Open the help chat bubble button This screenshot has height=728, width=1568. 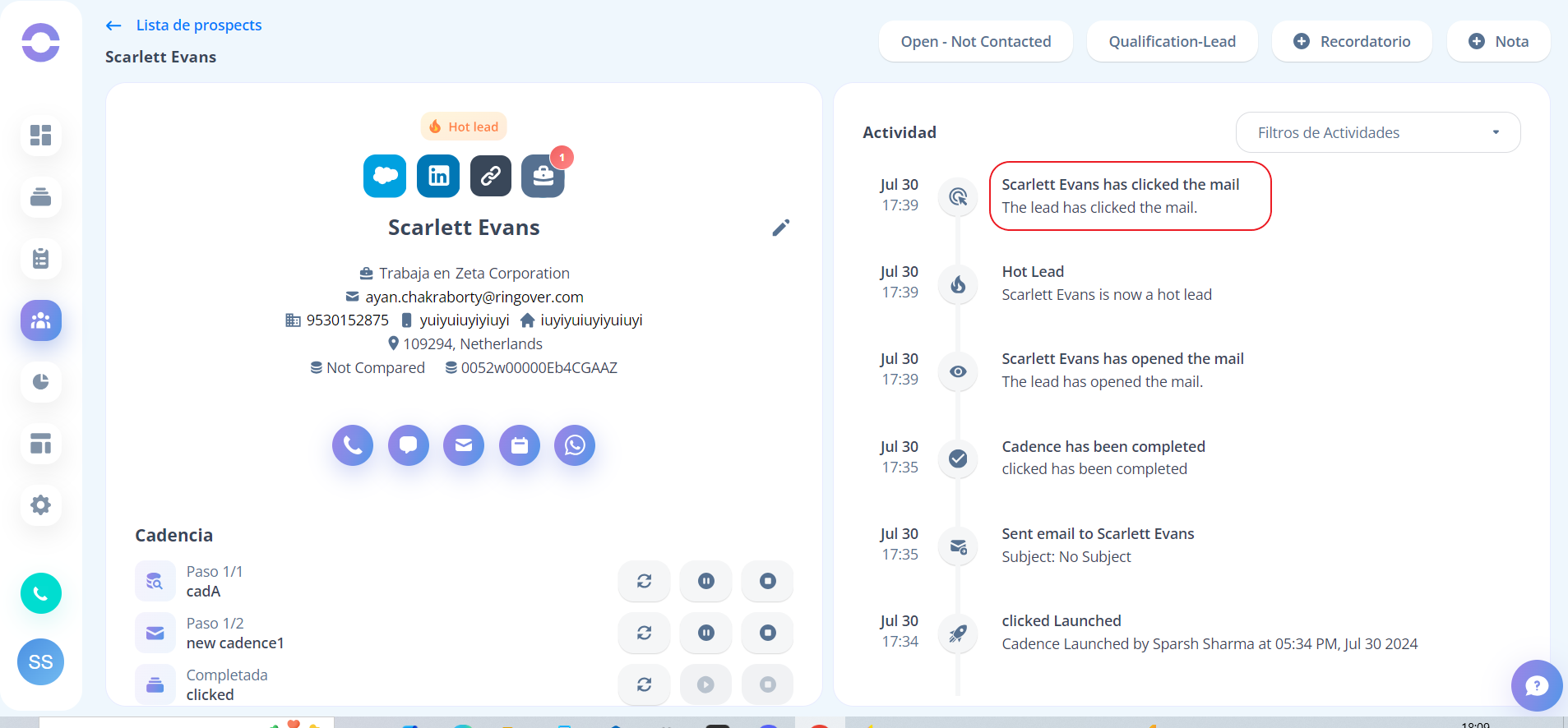point(1536,685)
